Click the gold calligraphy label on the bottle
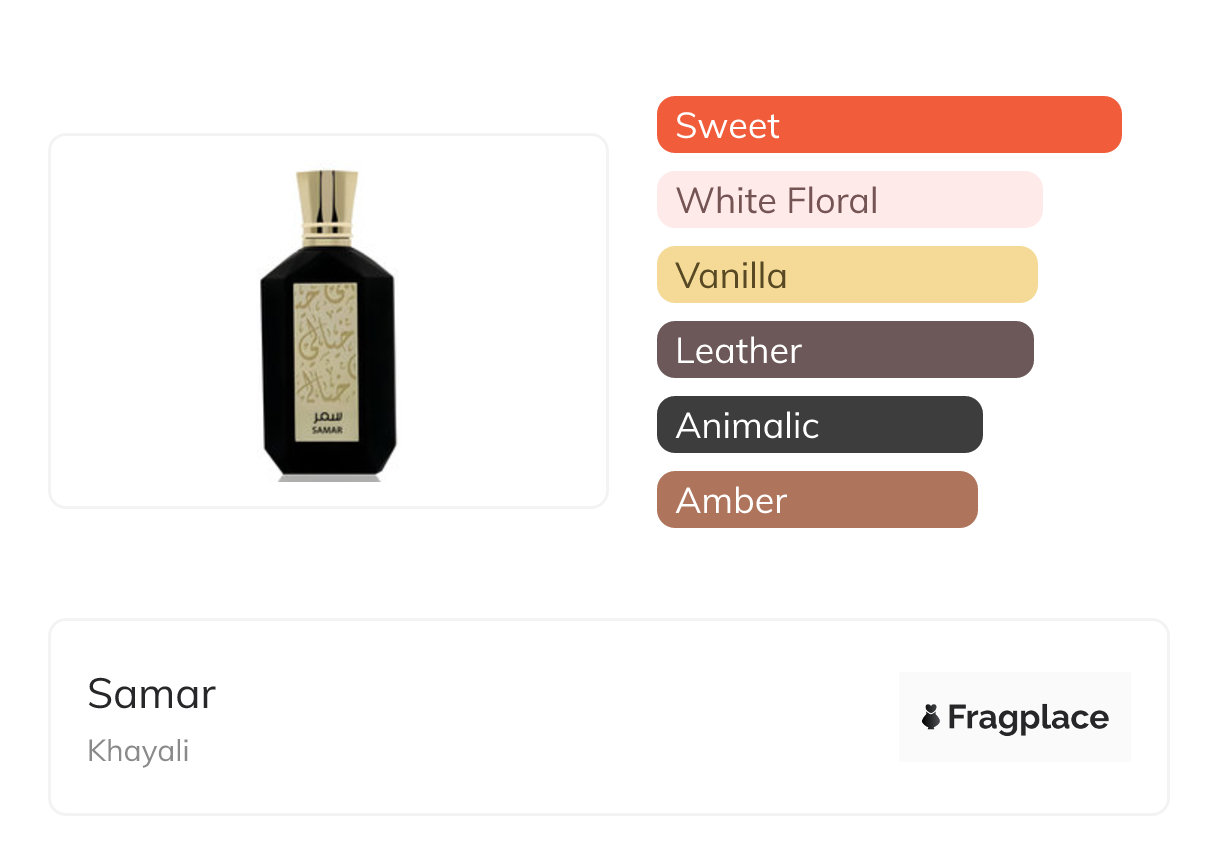The height and width of the screenshot is (864, 1218). click(328, 345)
